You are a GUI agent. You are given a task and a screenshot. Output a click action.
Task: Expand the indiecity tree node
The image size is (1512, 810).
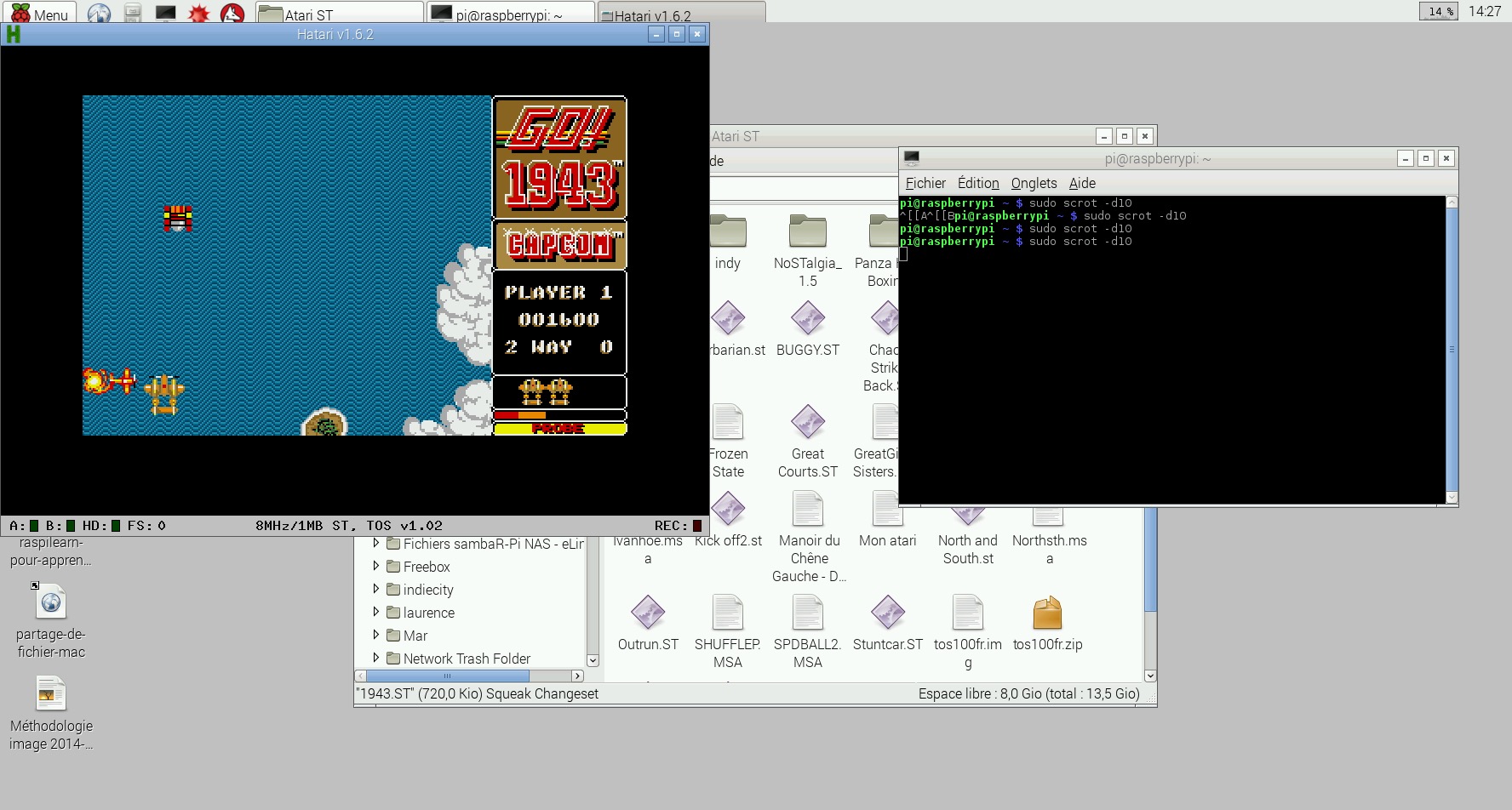pyautogui.click(x=376, y=589)
